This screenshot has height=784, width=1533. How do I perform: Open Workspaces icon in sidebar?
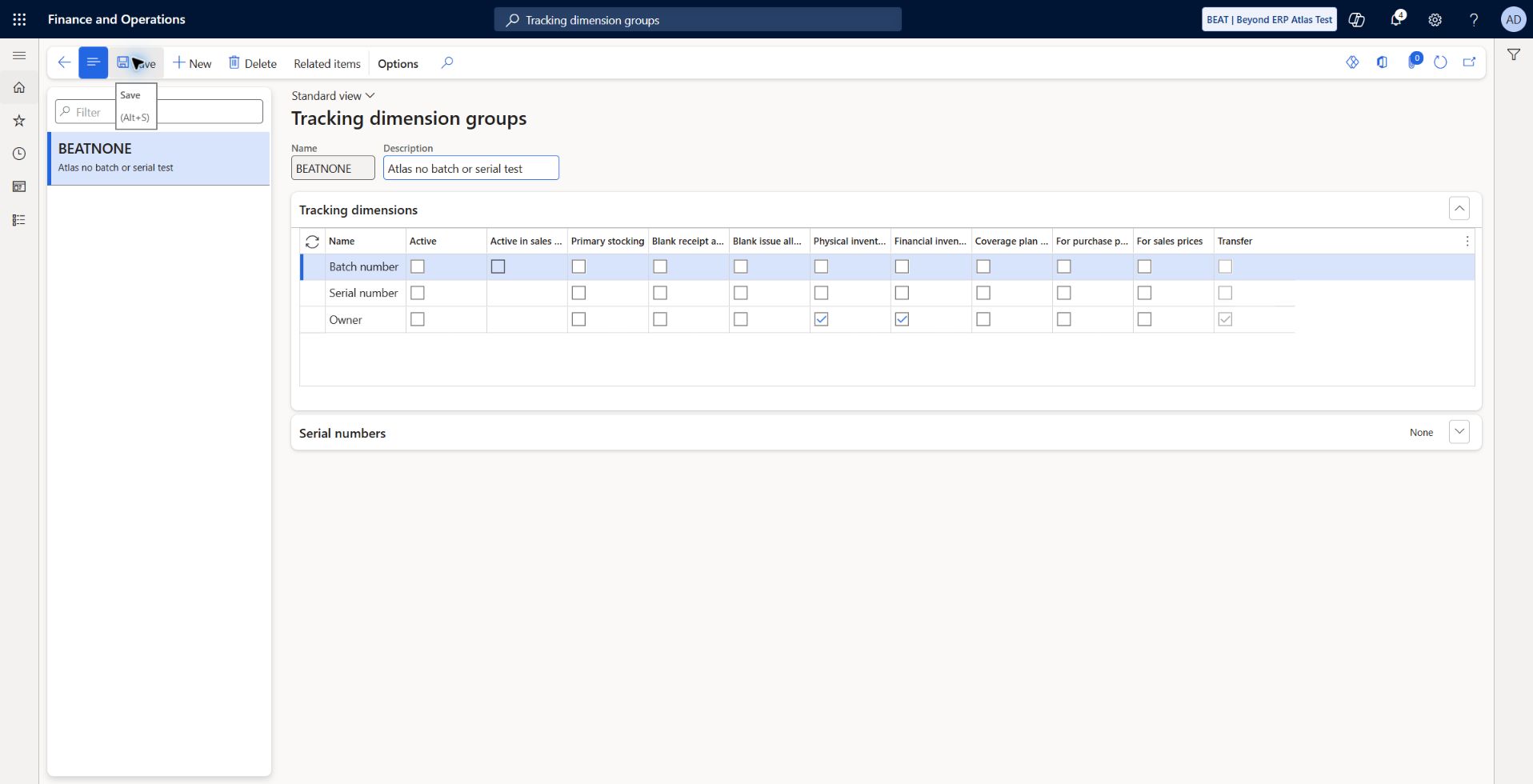(x=19, y=186)
